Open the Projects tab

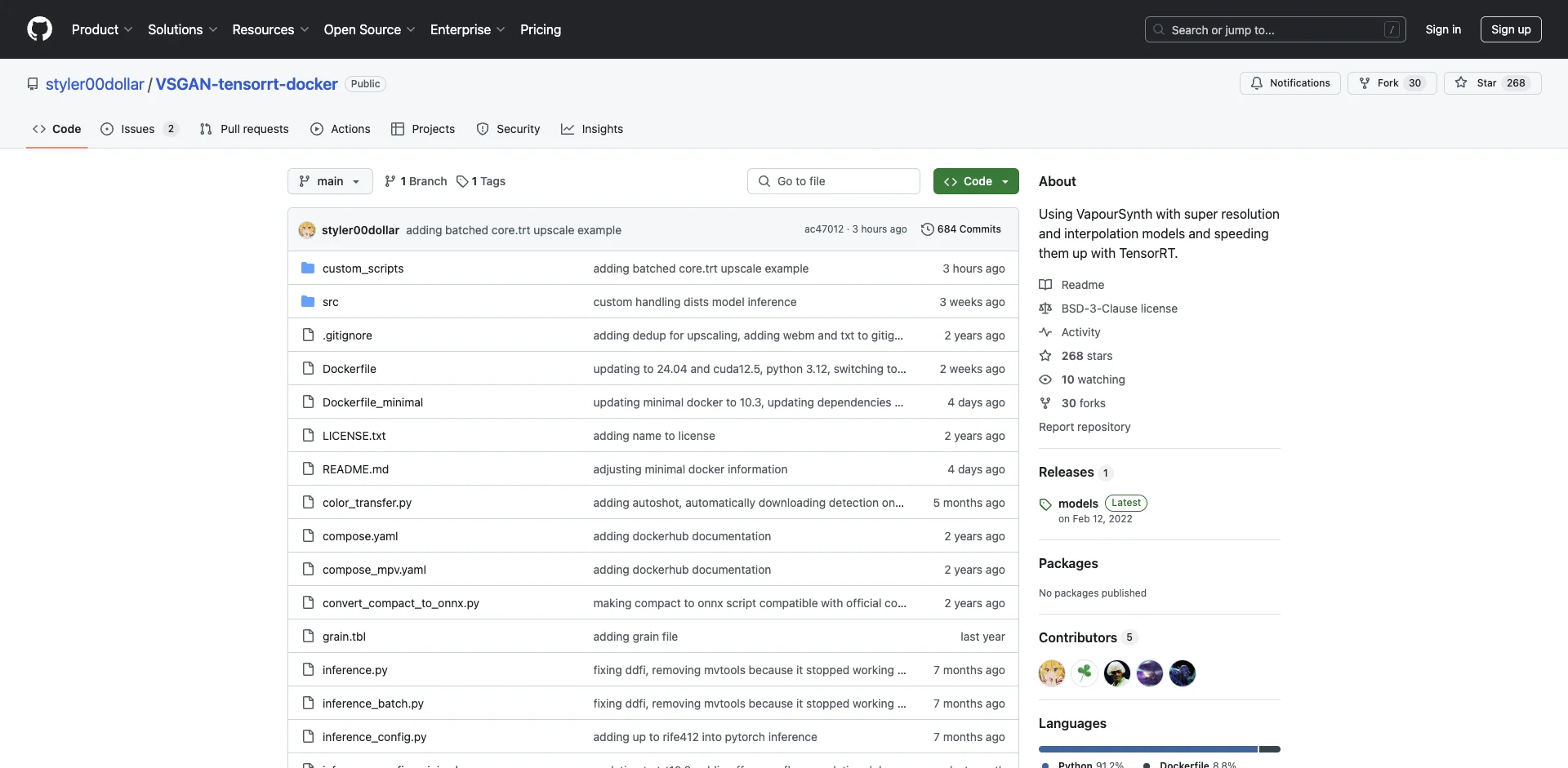coord(423,129)
